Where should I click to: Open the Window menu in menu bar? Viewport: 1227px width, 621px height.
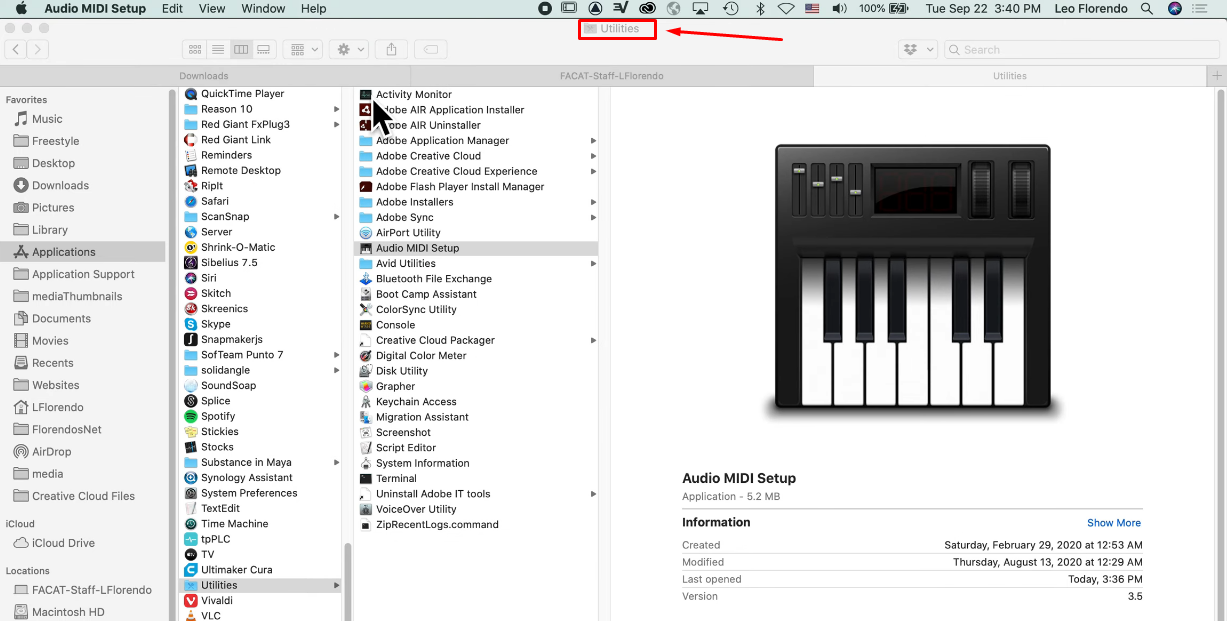(x=263, y=8)
